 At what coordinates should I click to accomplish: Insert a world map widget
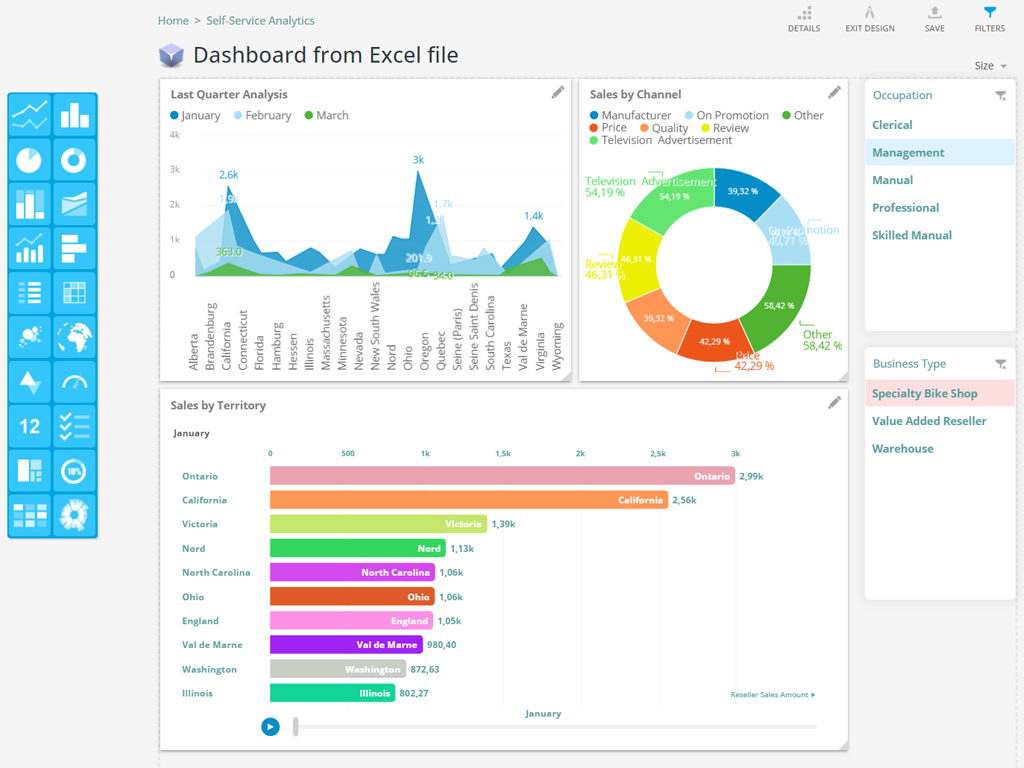click(74, 337)
